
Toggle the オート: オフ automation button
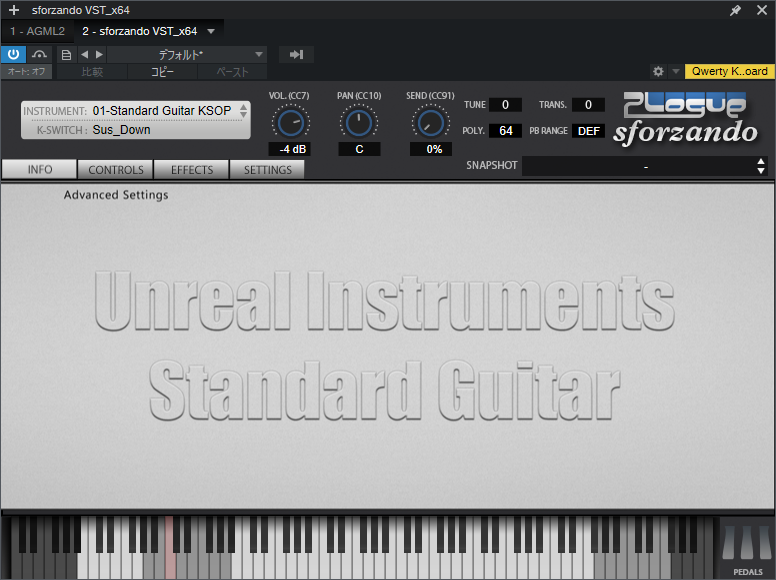[26, 72]
